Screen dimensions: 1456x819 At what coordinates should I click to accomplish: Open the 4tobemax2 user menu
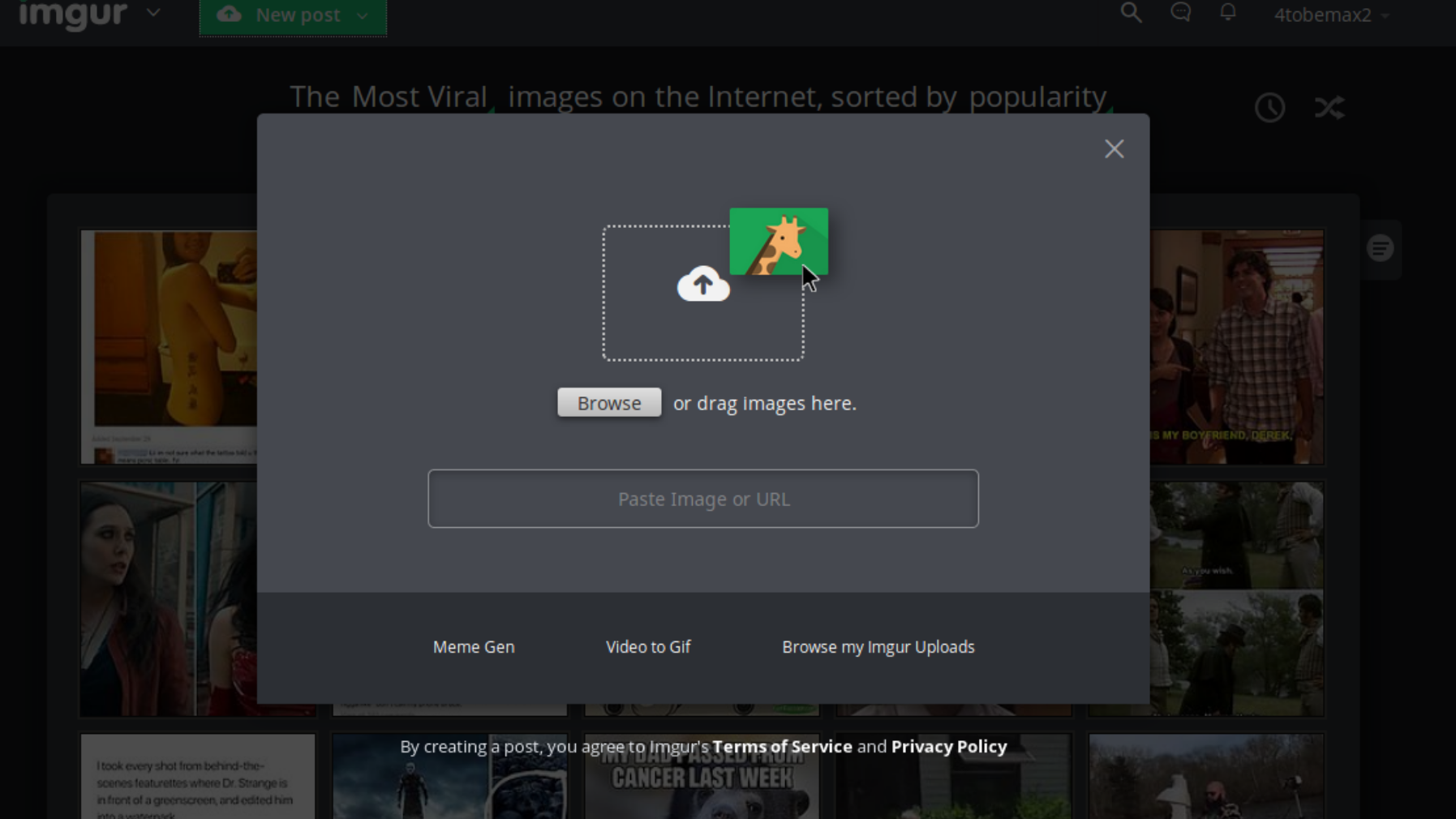[x=1331, y=15]
